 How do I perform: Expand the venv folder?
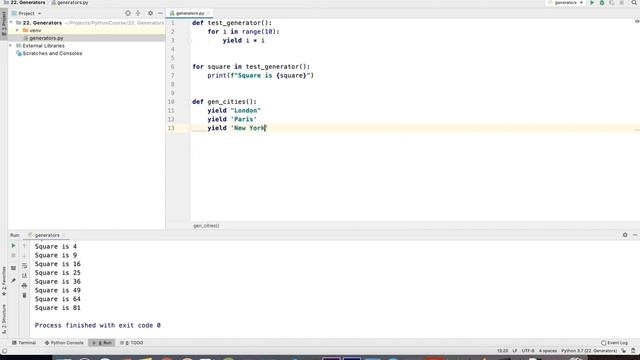point(18,31)
